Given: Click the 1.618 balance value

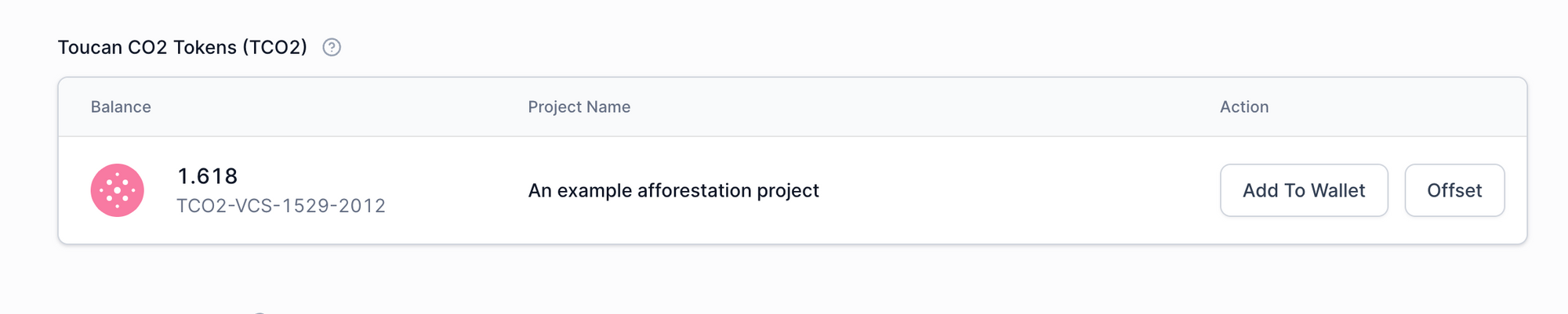Looking at the screenshot, I should tap(207, 176).
